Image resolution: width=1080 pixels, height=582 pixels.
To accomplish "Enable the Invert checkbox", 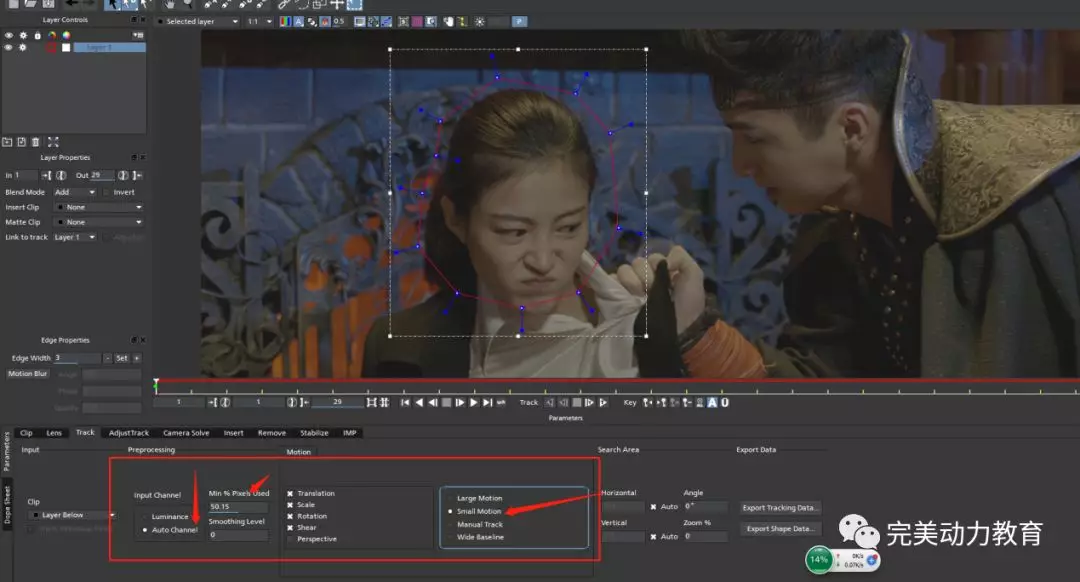I will pyautogui.click(x=107, y=192).
